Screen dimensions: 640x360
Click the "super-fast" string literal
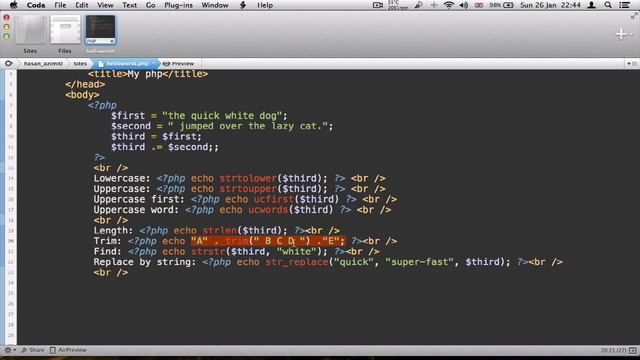point(419,262)
